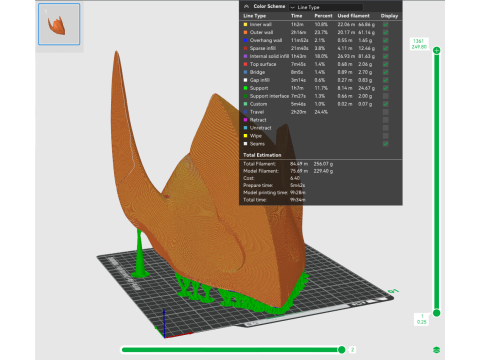The width and height of the screenshot is (480, 360).
Task: Click the Percent column header
Action: (323, 16)
